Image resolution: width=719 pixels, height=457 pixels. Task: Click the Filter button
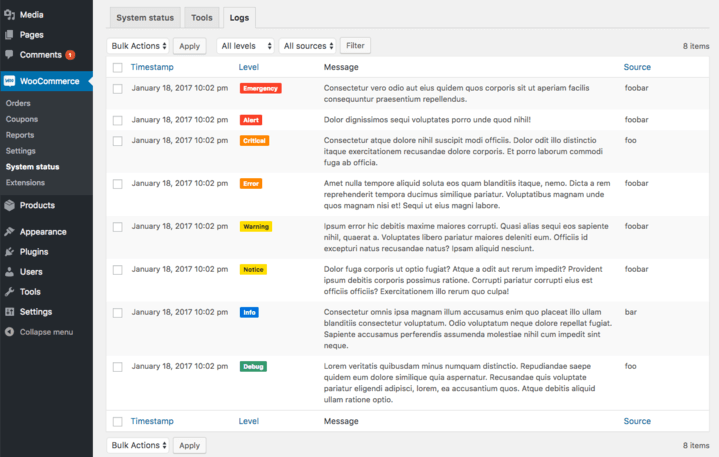click(x=355, y=46)
